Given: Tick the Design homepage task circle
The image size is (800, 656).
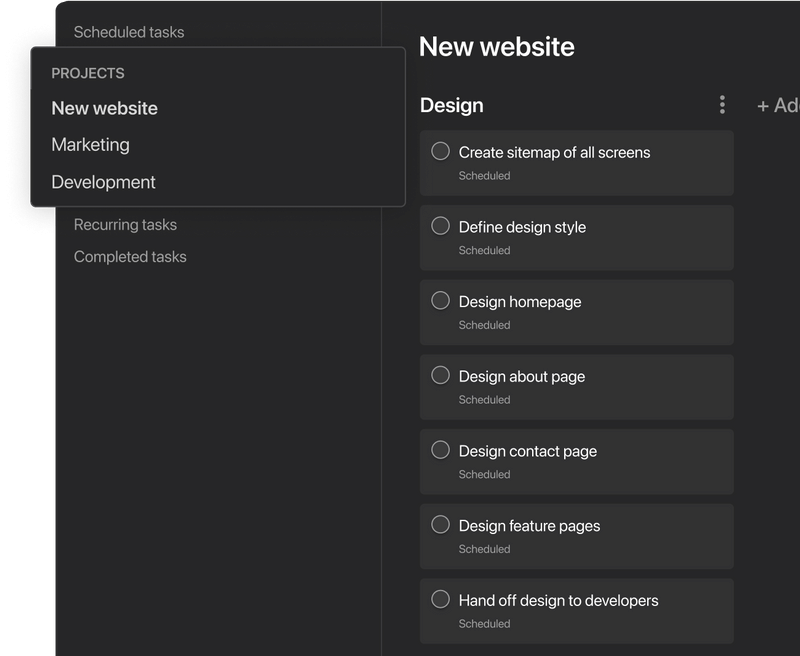Looking at the screenshot, I should (440, 300).
